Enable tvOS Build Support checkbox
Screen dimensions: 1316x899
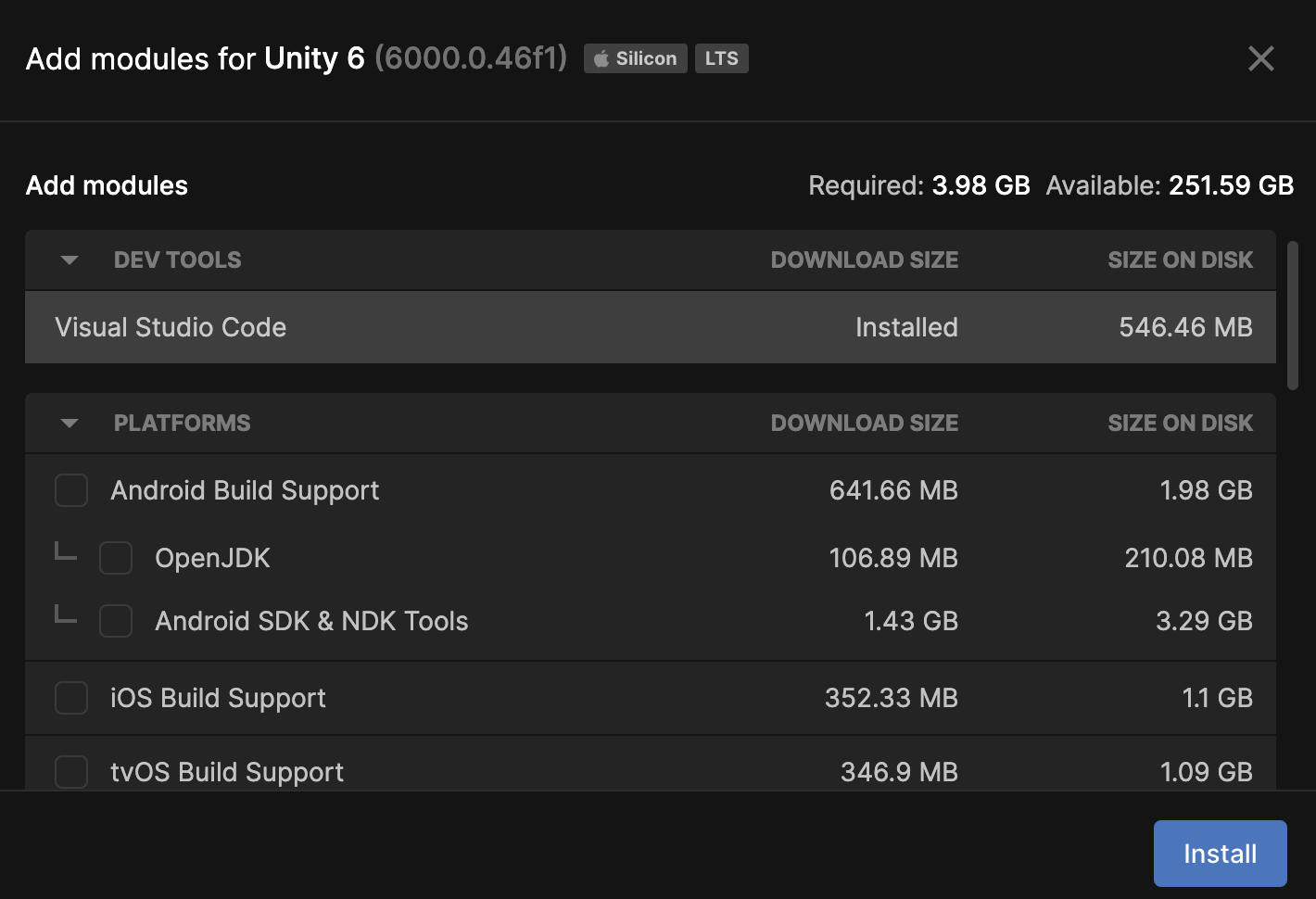[x=71, y=772]
